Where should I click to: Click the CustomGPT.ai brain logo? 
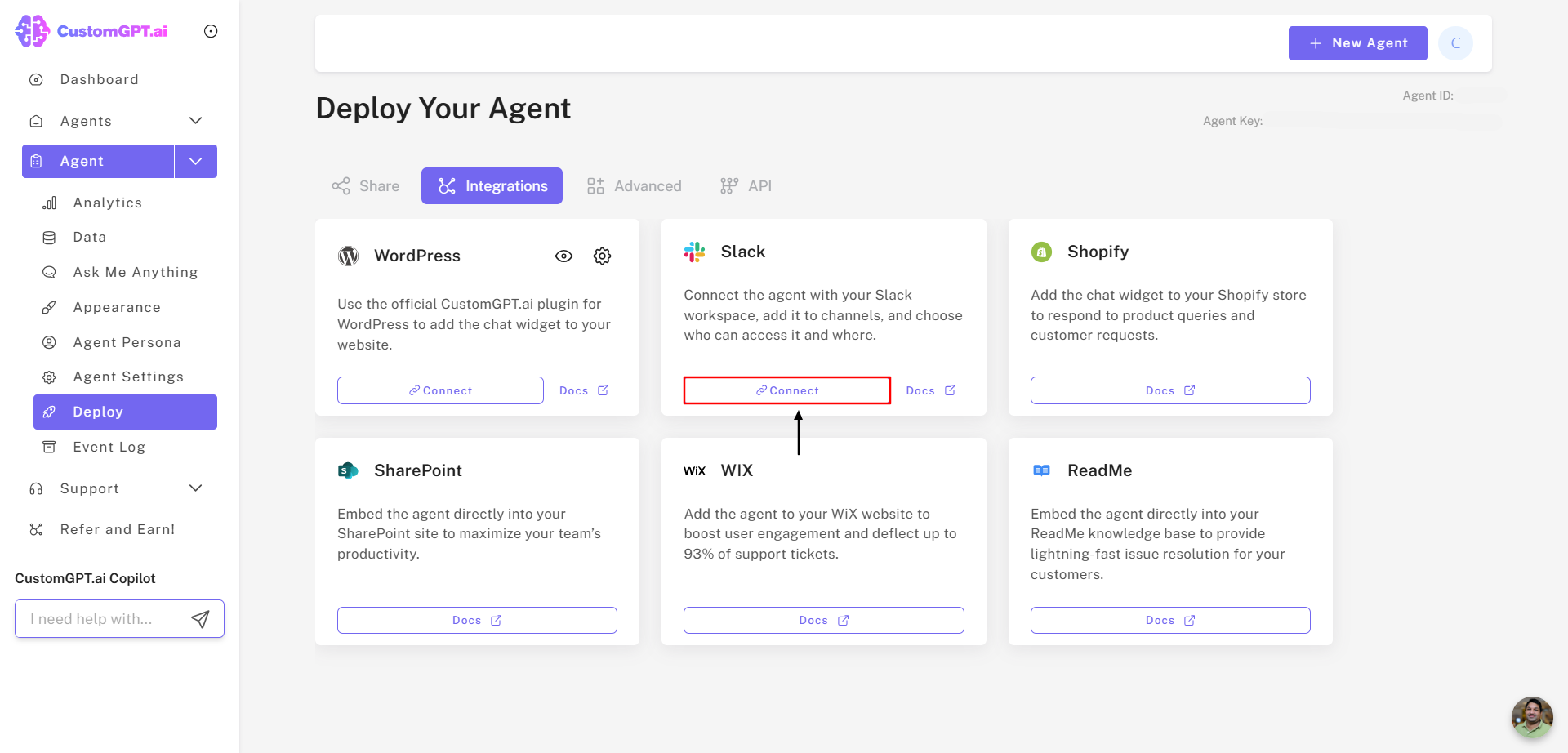coord(33,31)
